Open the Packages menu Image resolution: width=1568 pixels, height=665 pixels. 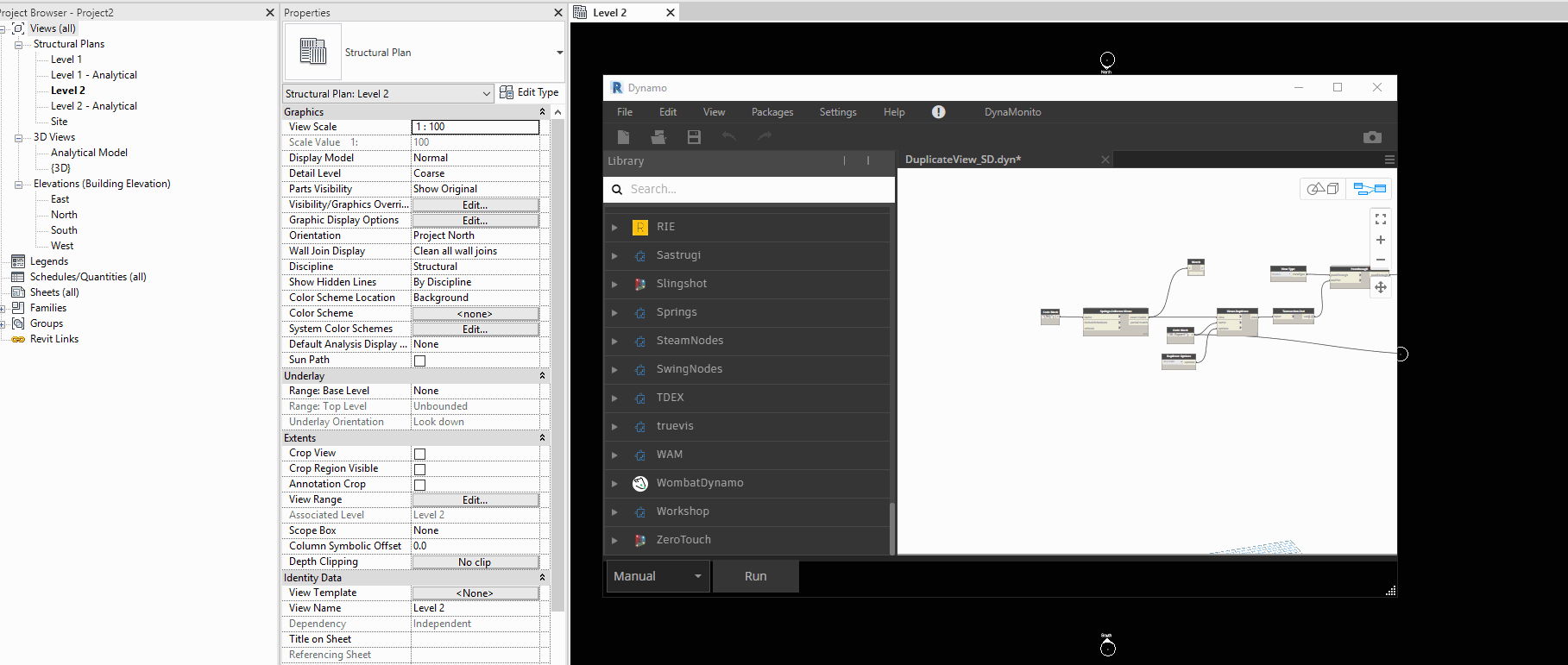click(772, 112)
